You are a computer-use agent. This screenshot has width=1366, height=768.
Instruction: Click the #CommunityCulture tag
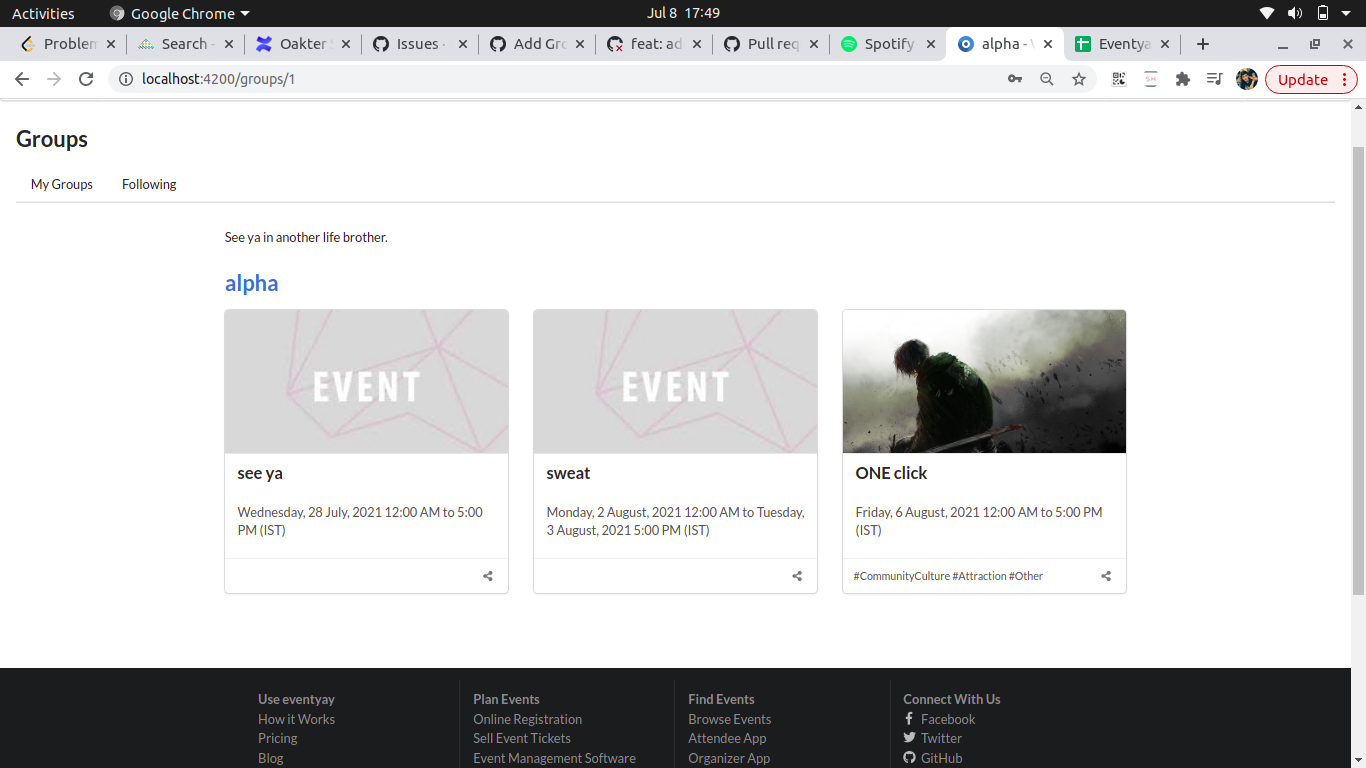click(901, 576)
